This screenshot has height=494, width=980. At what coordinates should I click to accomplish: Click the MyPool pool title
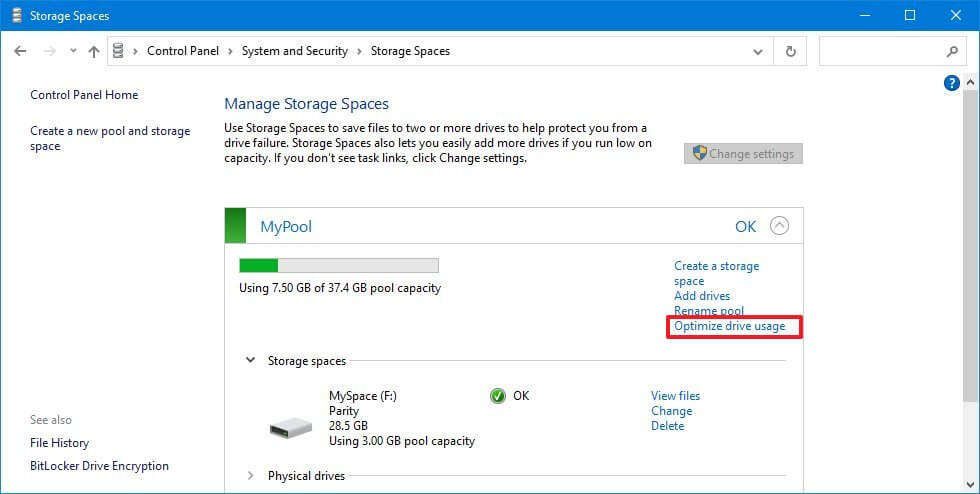point(286,226)
